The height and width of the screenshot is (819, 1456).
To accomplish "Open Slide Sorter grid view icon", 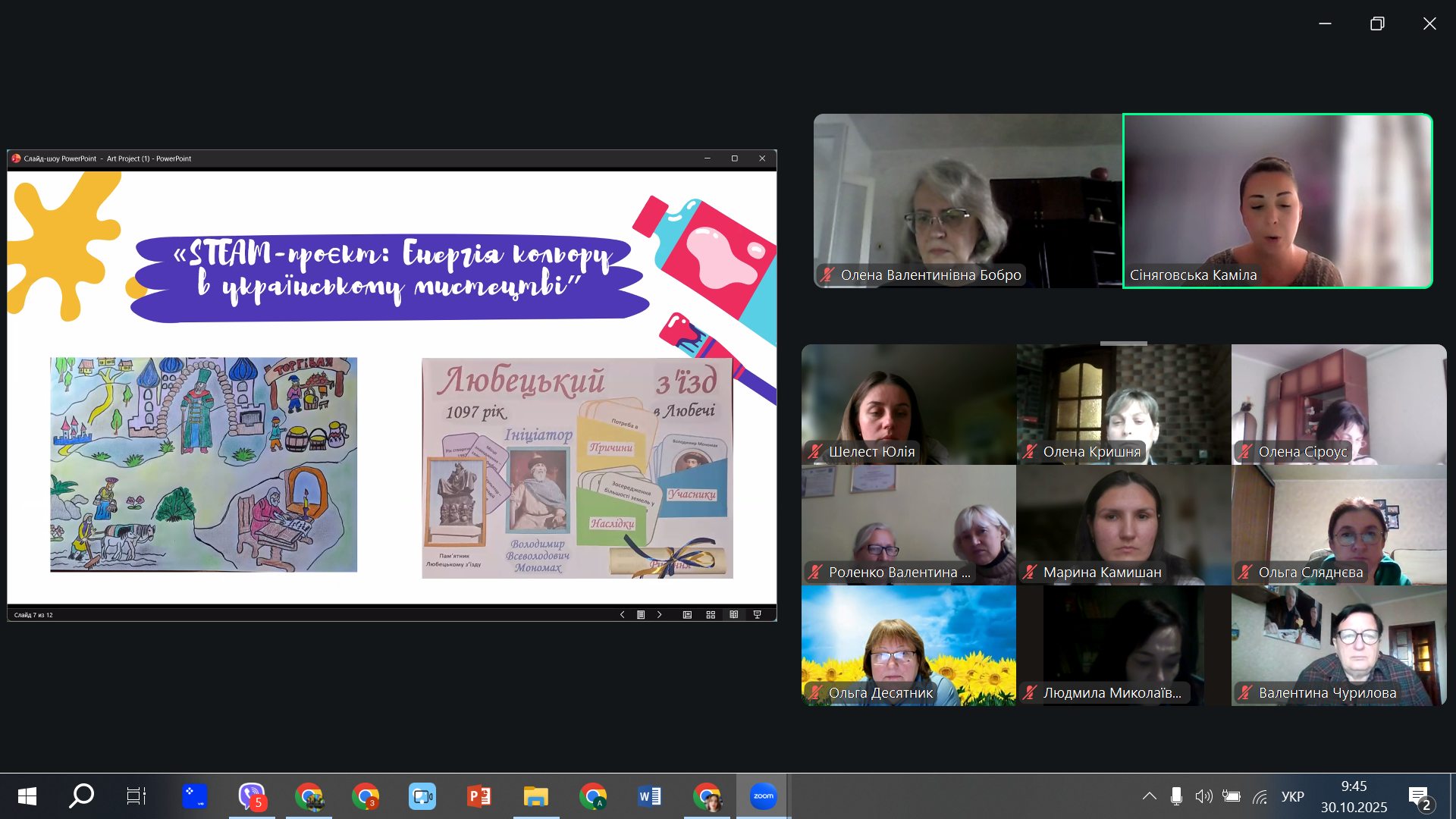I will [x=711, y=615].
